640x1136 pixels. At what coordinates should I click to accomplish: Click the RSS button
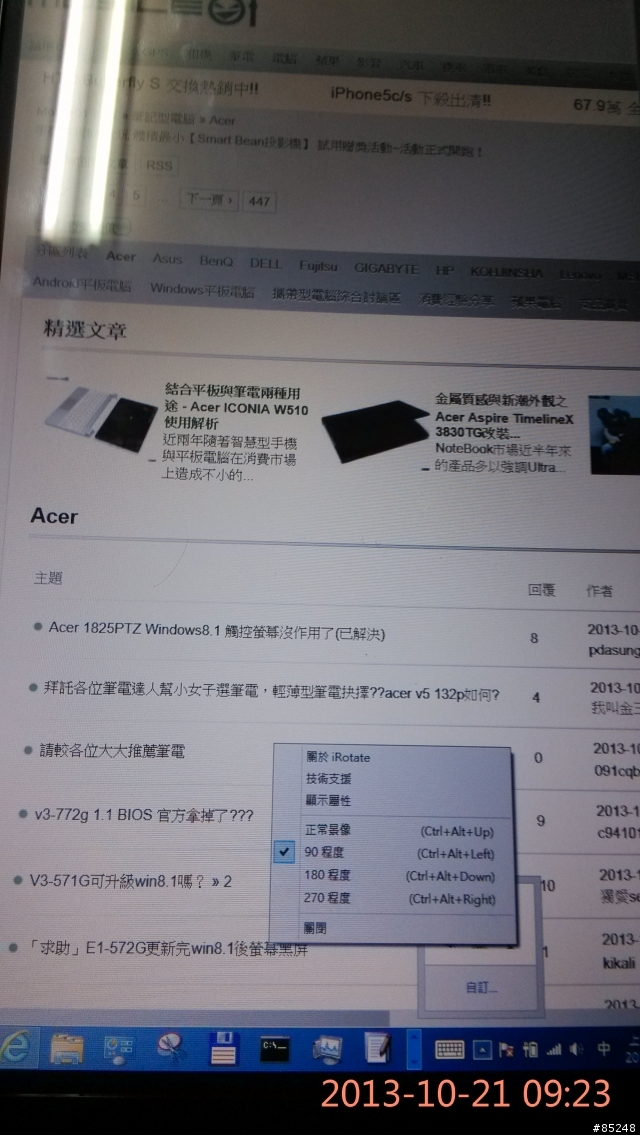[x=159, y=165]
